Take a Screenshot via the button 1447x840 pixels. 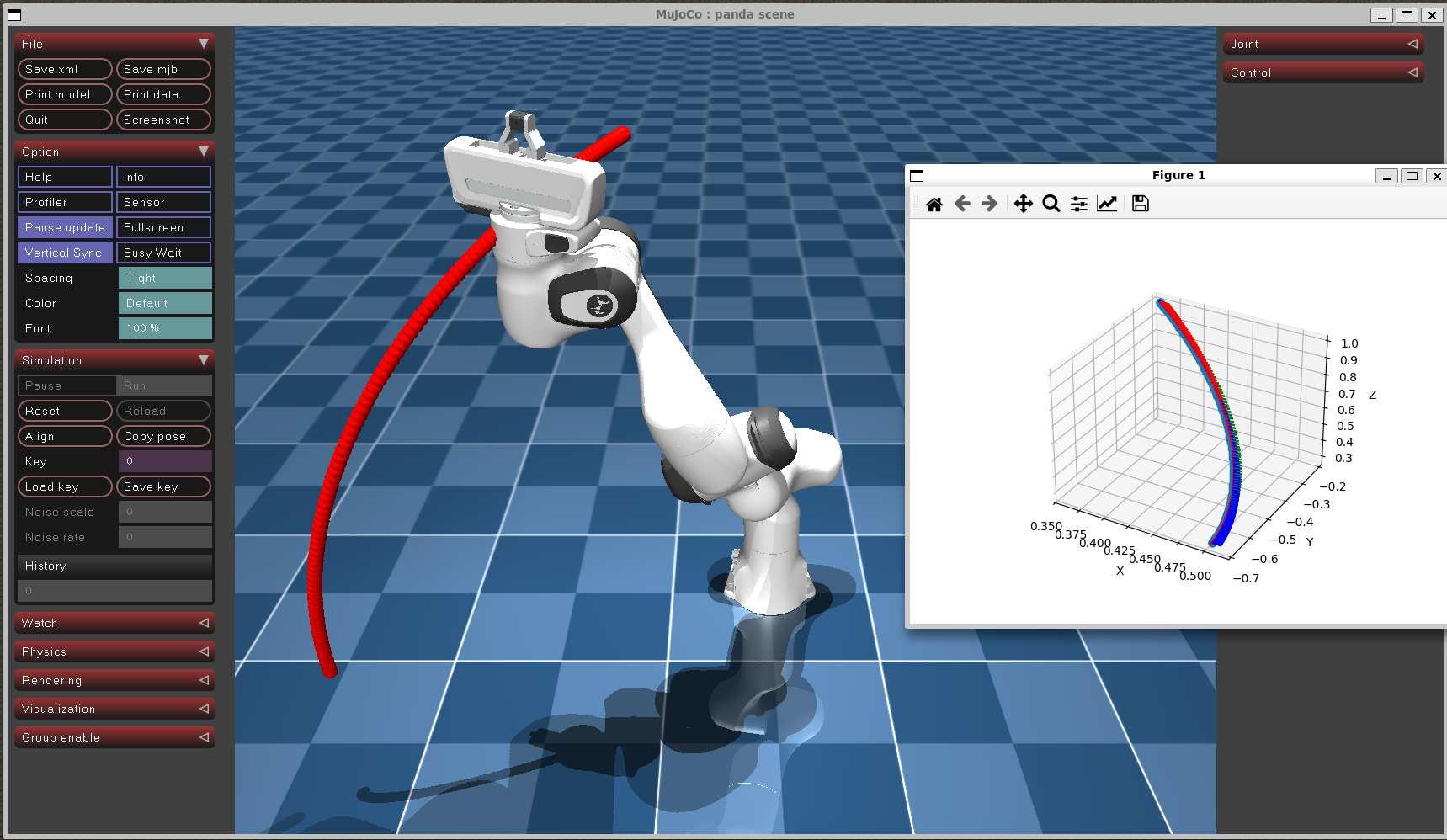click(163, 120)
